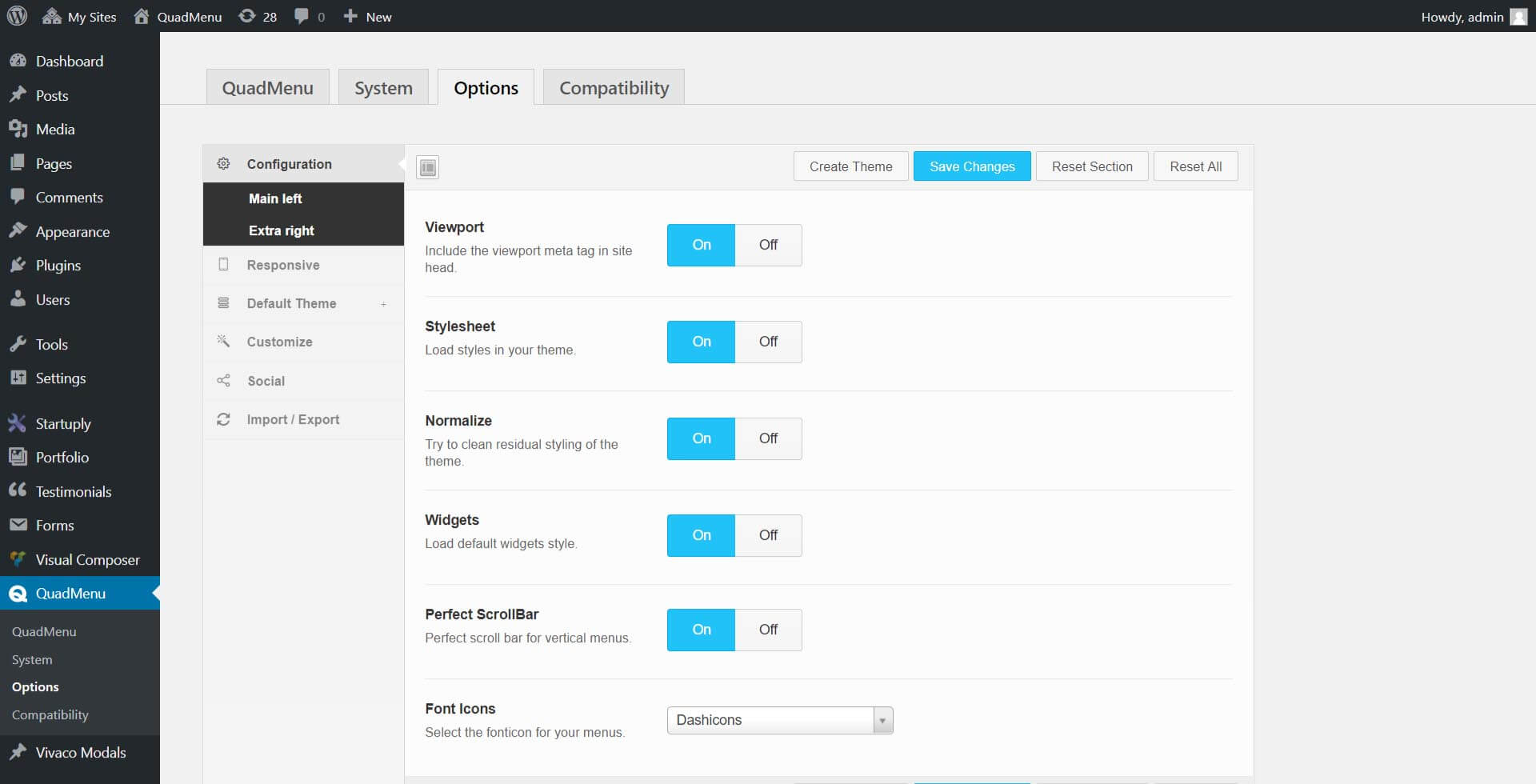Screen dimensions: 1536x784
Task: Open Extra right menu location
Action: 303,230
